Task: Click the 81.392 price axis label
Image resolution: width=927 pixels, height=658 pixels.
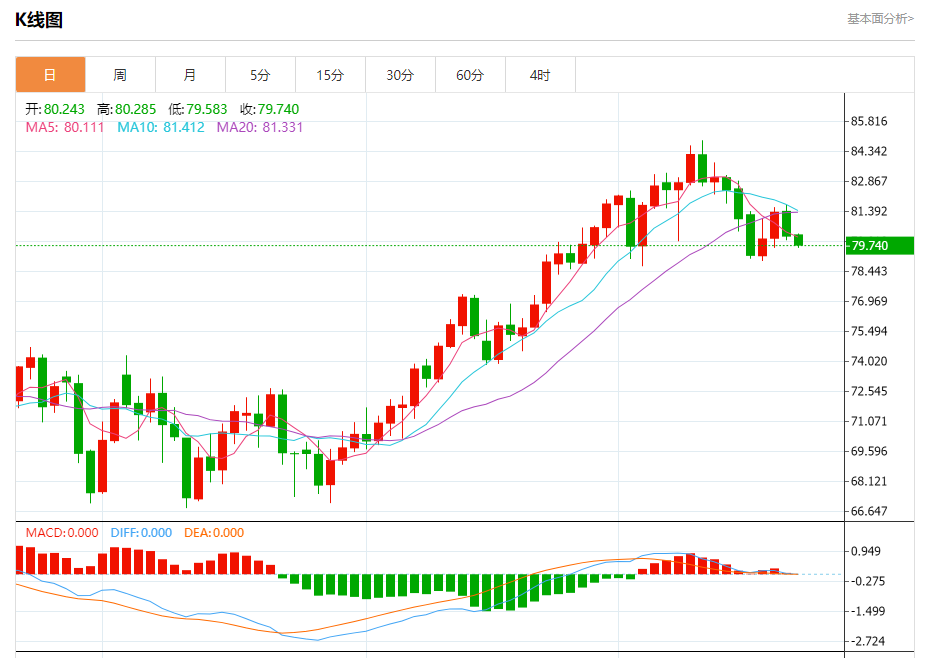Action: tap(869, 211)
